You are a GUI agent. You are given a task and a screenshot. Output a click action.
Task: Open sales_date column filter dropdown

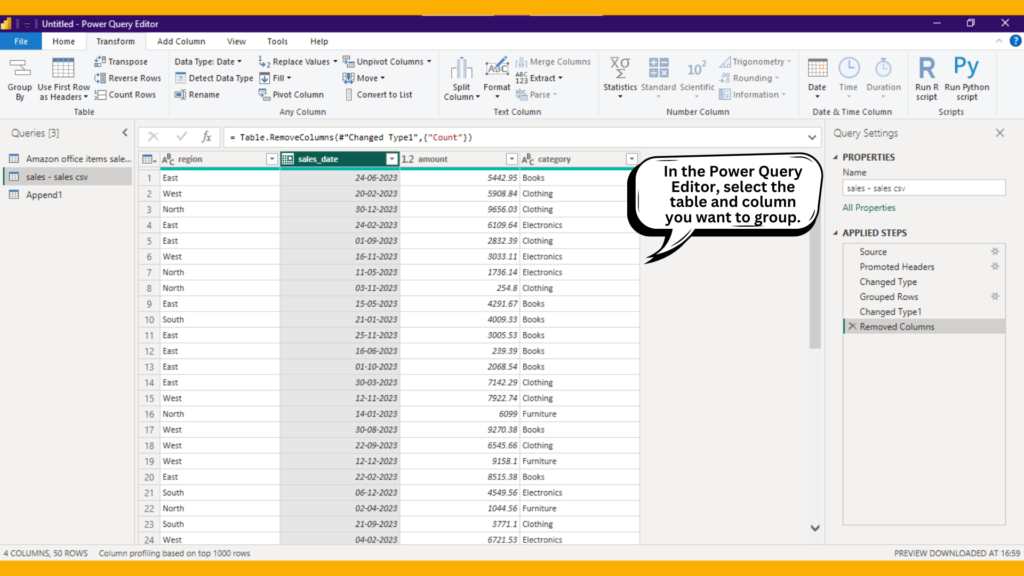click(x=391, y=159)
